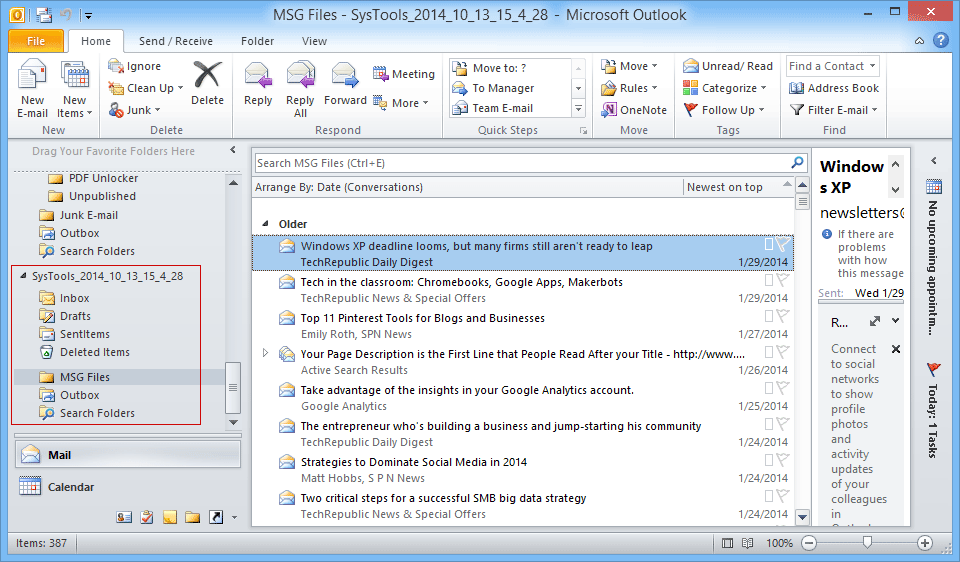Click the Notes icon in navigation bar

click(x=170, y=517)
